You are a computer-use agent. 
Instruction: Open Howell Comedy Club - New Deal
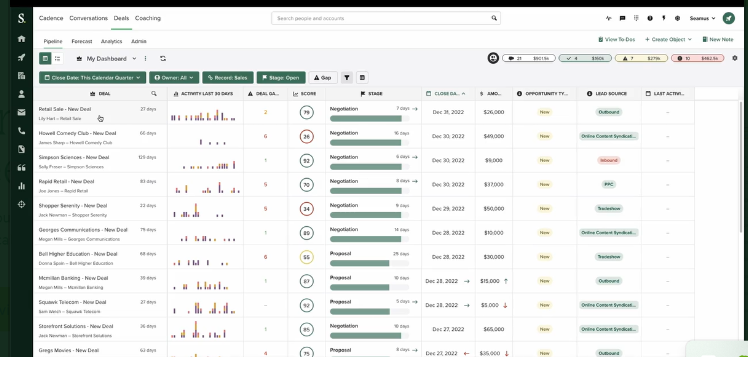point(77,133)
